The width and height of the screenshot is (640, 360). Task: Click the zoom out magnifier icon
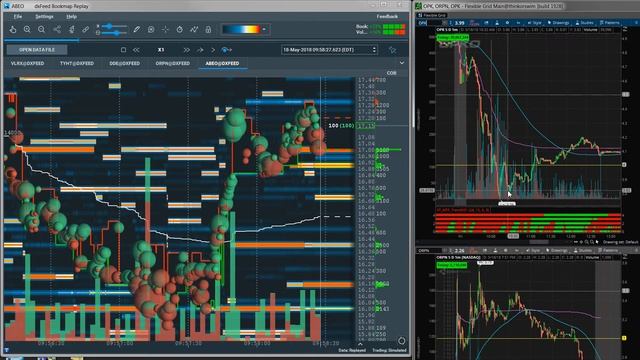pos(42,29)
